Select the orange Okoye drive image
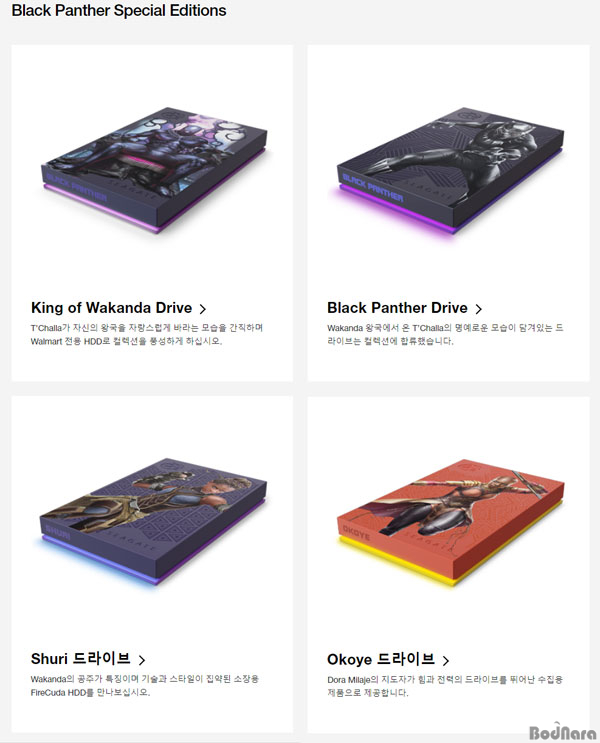Image resolution: width=600 pixels, height=743 pixels. point(450,521)
